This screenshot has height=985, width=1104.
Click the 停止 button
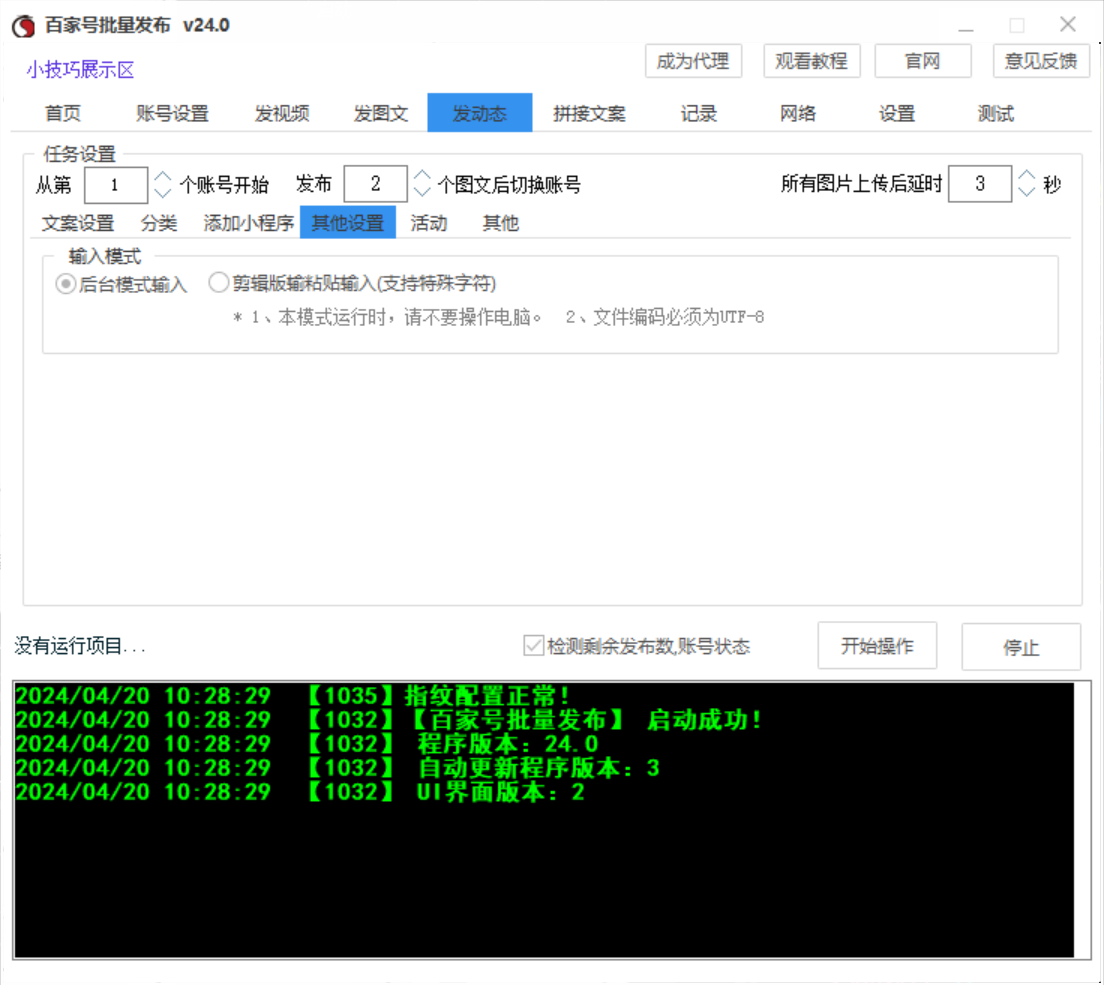(1021, 647)
